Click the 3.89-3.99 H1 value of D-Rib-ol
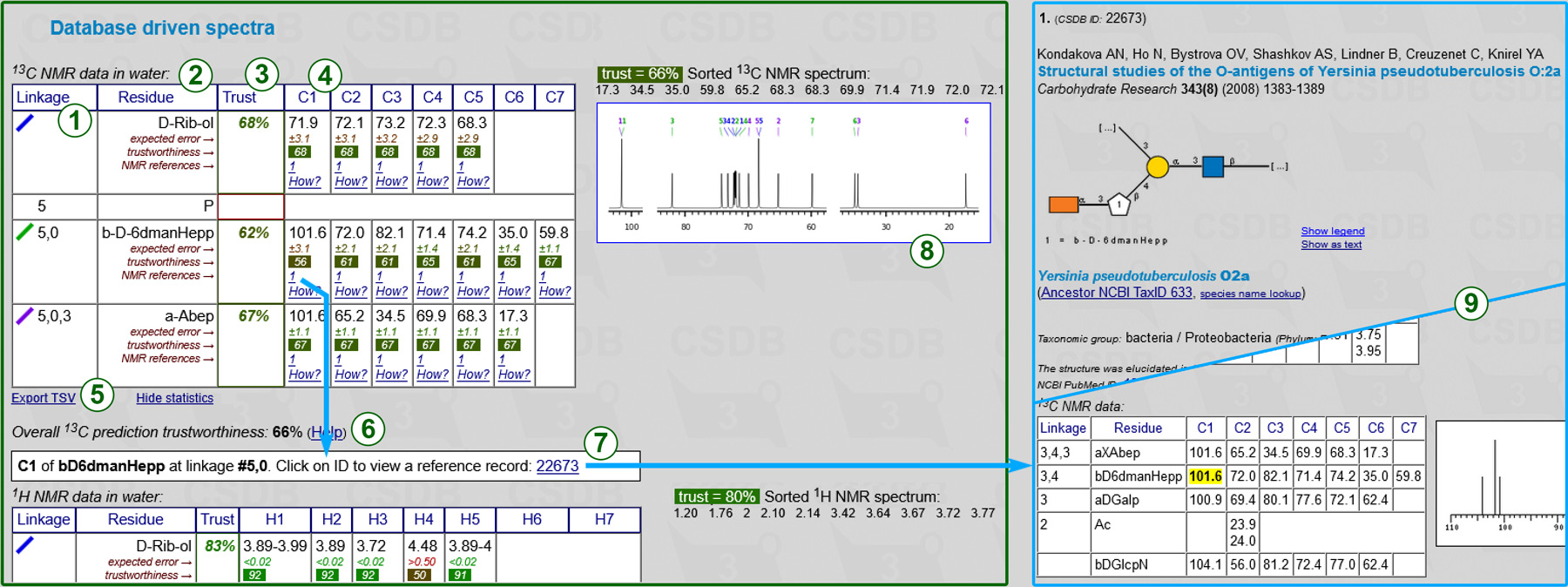1568x587 pixels. coord(275,546)
